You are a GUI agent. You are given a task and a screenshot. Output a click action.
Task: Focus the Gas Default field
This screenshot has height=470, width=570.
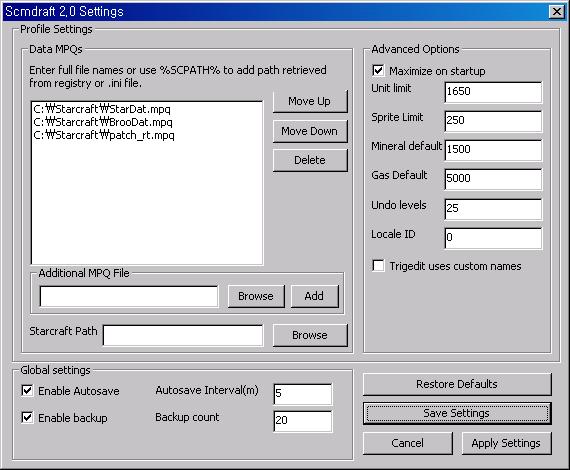coord(493,179)
